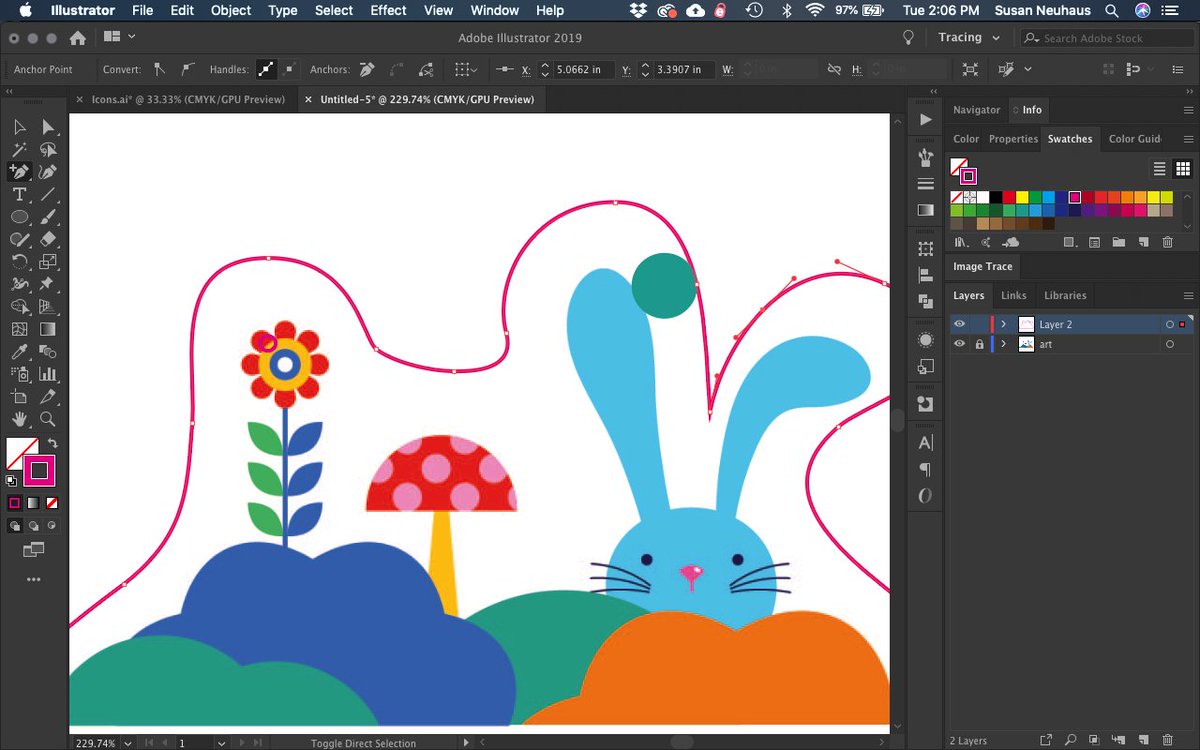Image resolution: width=1200 pixels, height=750 pixels.
Task: Select the Ellipse tool
Action: [19, 217]
